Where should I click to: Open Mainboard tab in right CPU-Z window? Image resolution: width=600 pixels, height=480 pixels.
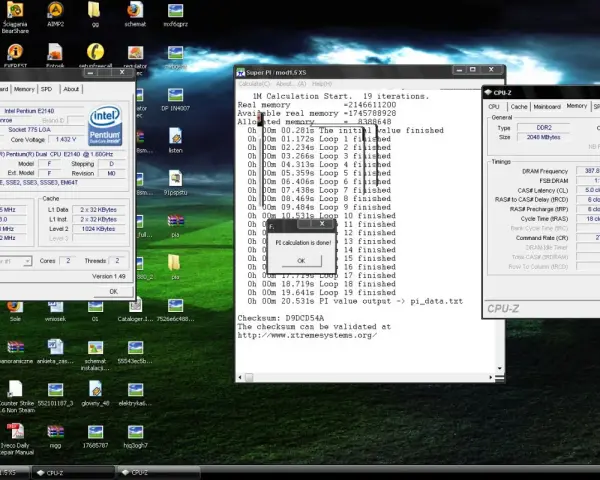pos(547,107)
